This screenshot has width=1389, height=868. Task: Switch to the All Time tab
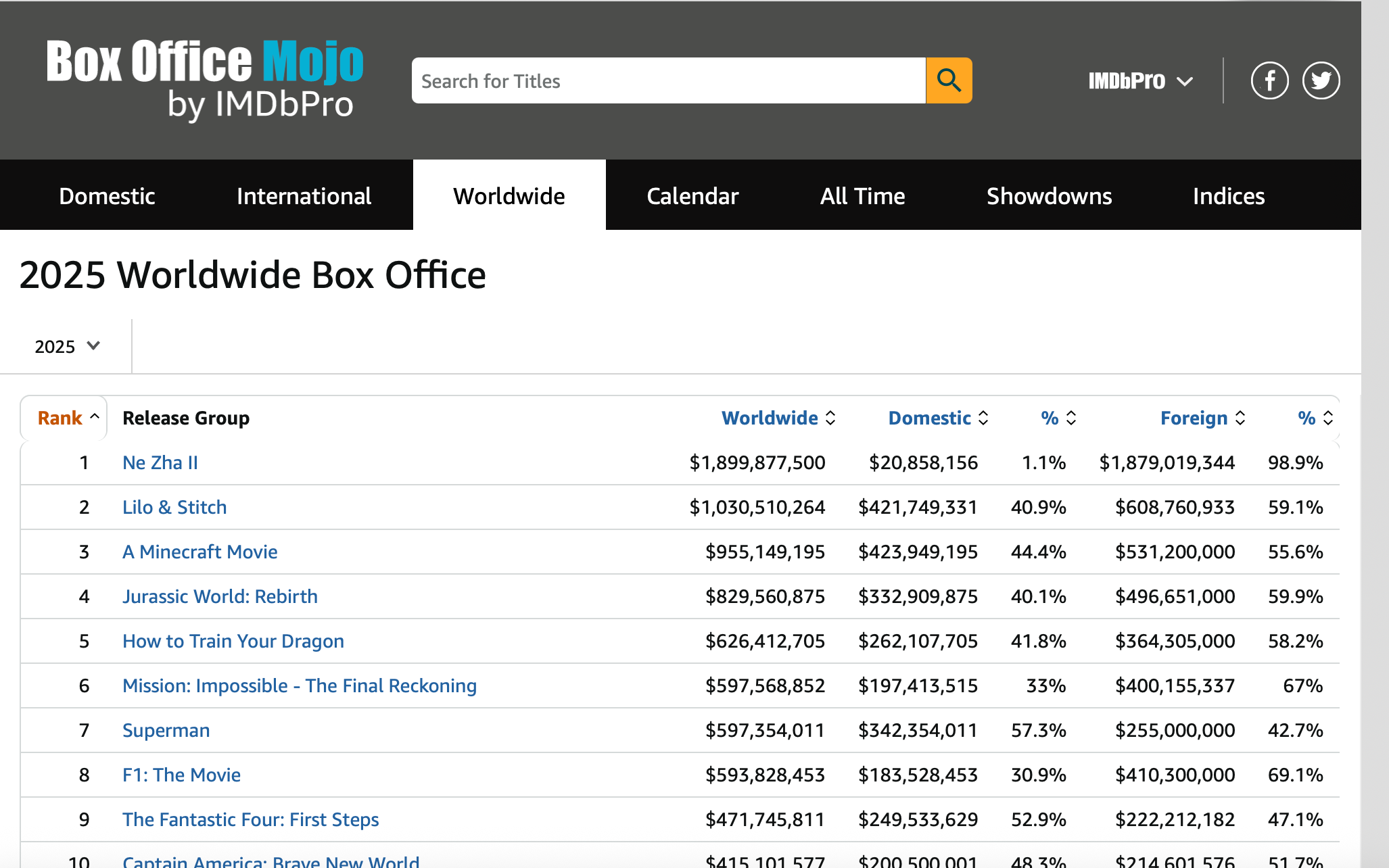click(x=862, y=196)
